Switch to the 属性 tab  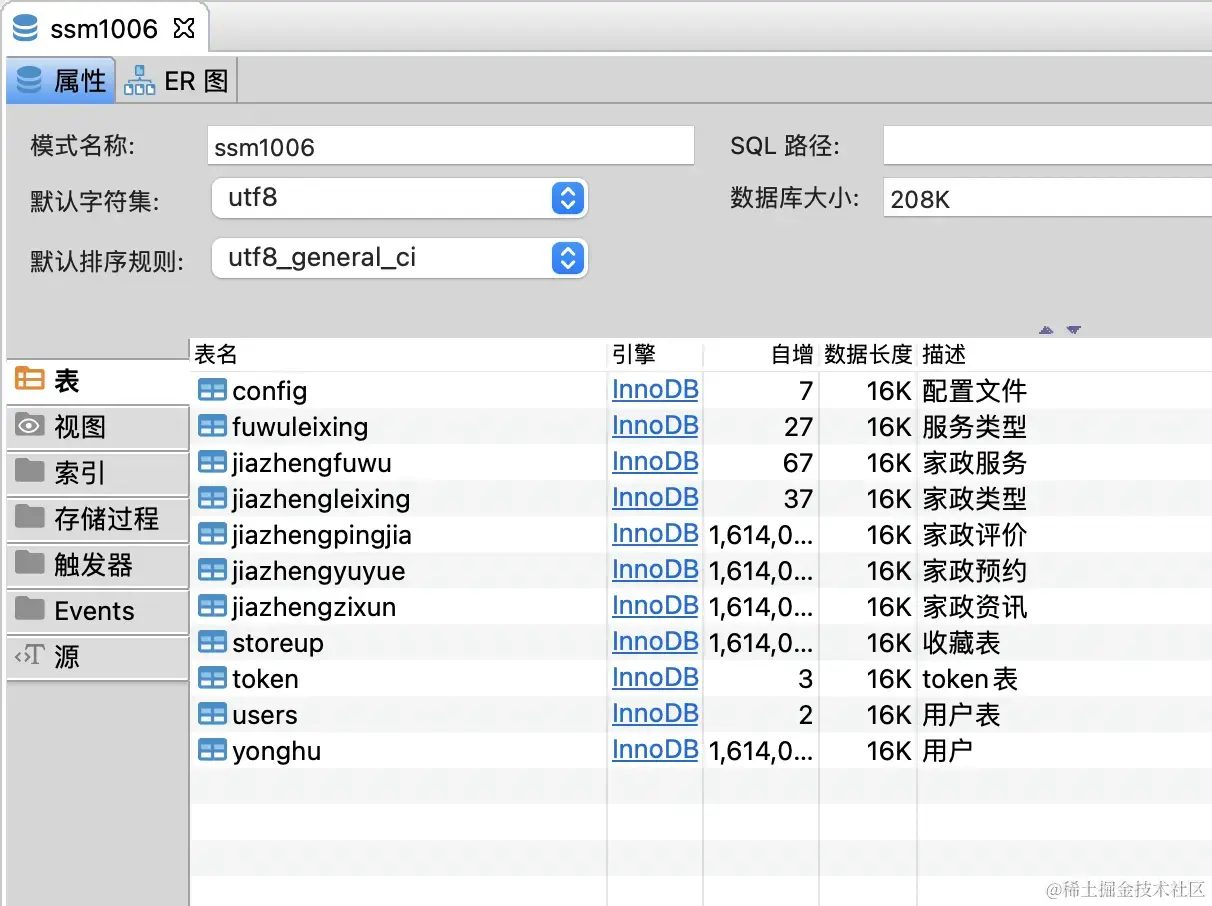(x=61, y=80)
